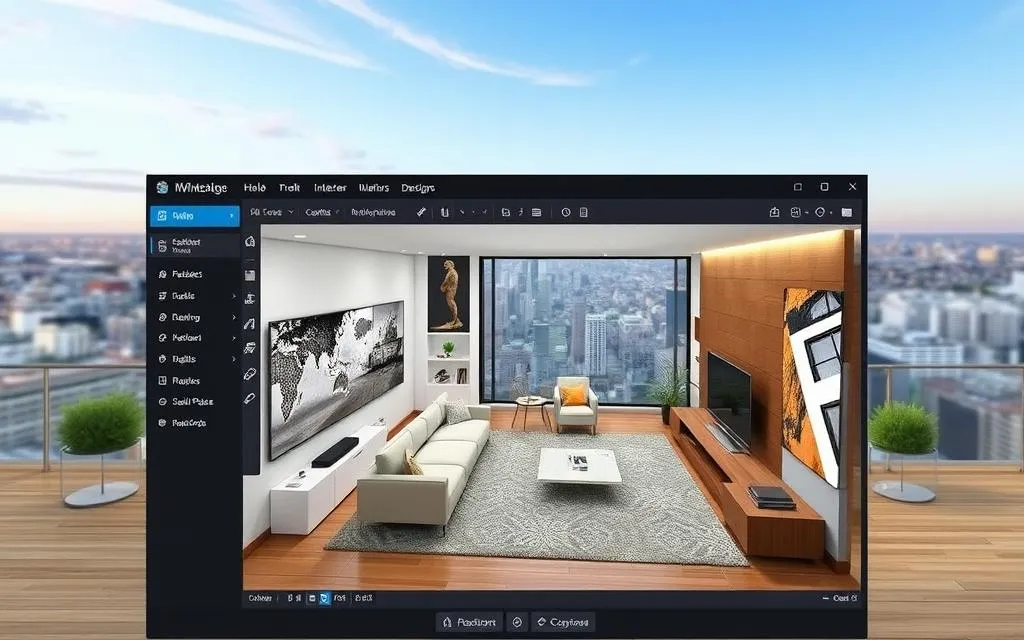Click the history clock icon in the toolbar
Screen dimensions: 1024x640
tap(564, 211)
